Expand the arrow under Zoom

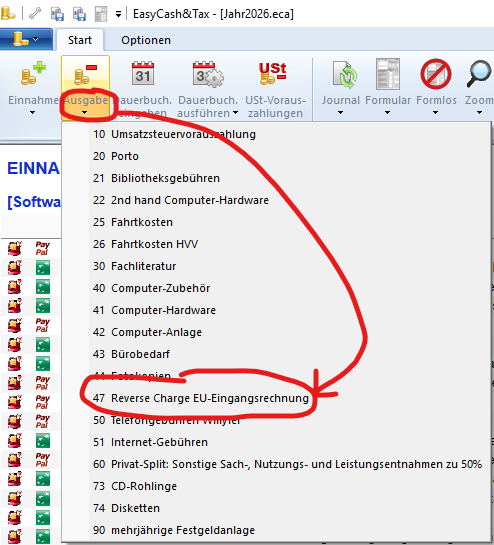click(479, 113)
